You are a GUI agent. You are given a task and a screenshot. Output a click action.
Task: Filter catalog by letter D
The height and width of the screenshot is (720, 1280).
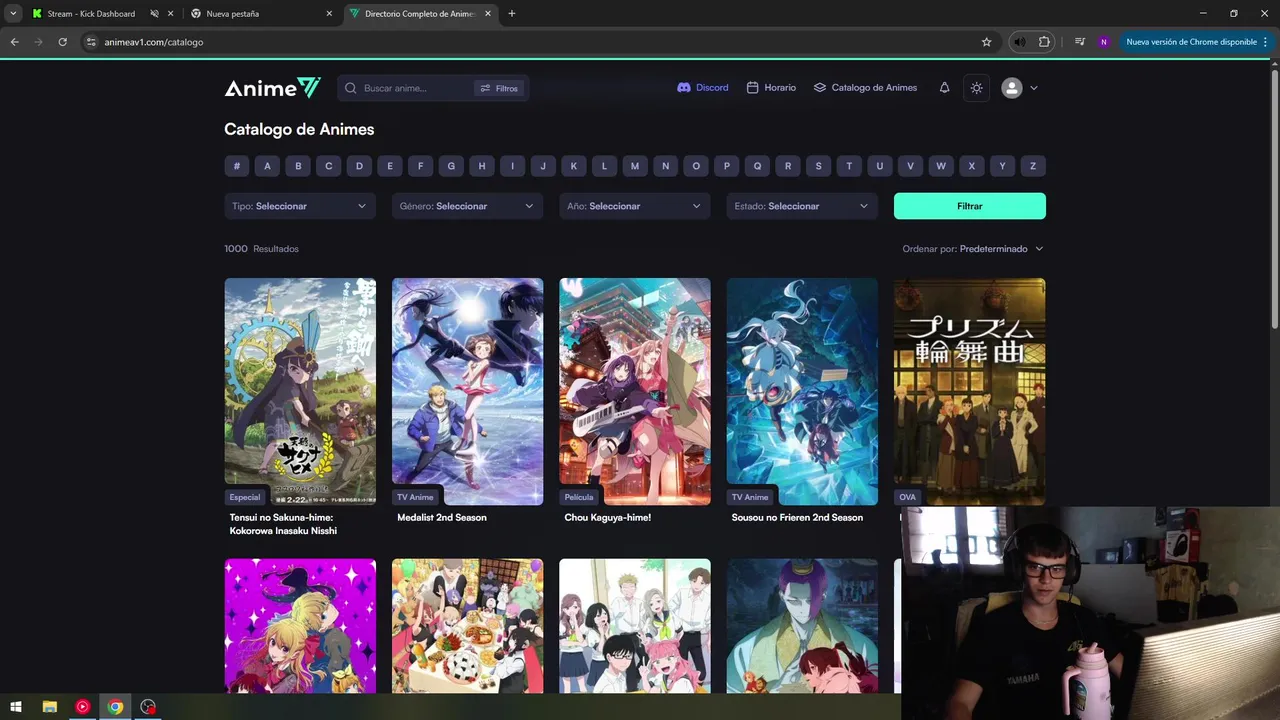click(x=359, y=166)
